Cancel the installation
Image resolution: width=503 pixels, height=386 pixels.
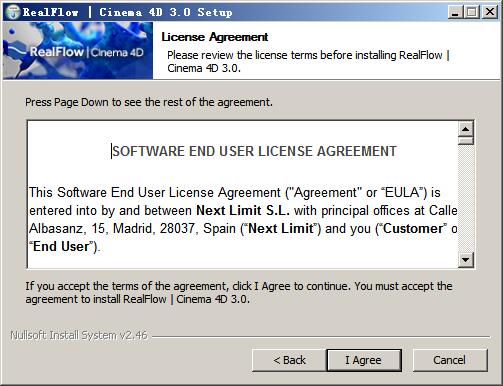tap(450, 360)
